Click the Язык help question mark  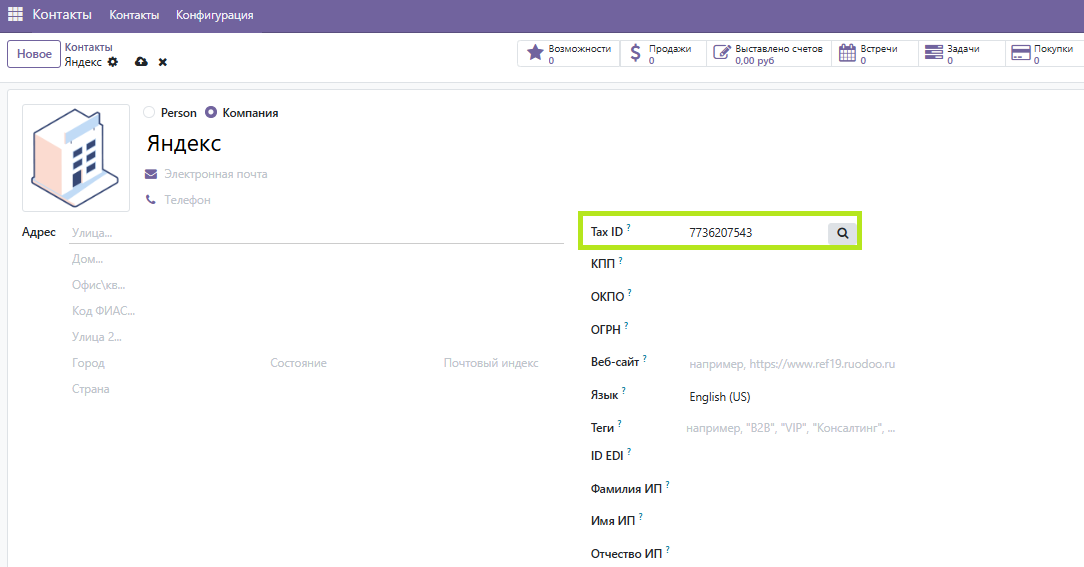click(x=623, y=391)
